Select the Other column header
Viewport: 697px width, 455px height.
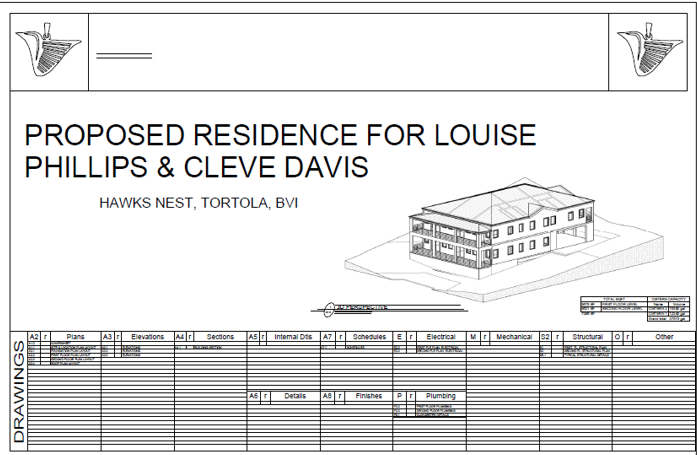click(664, 337)
